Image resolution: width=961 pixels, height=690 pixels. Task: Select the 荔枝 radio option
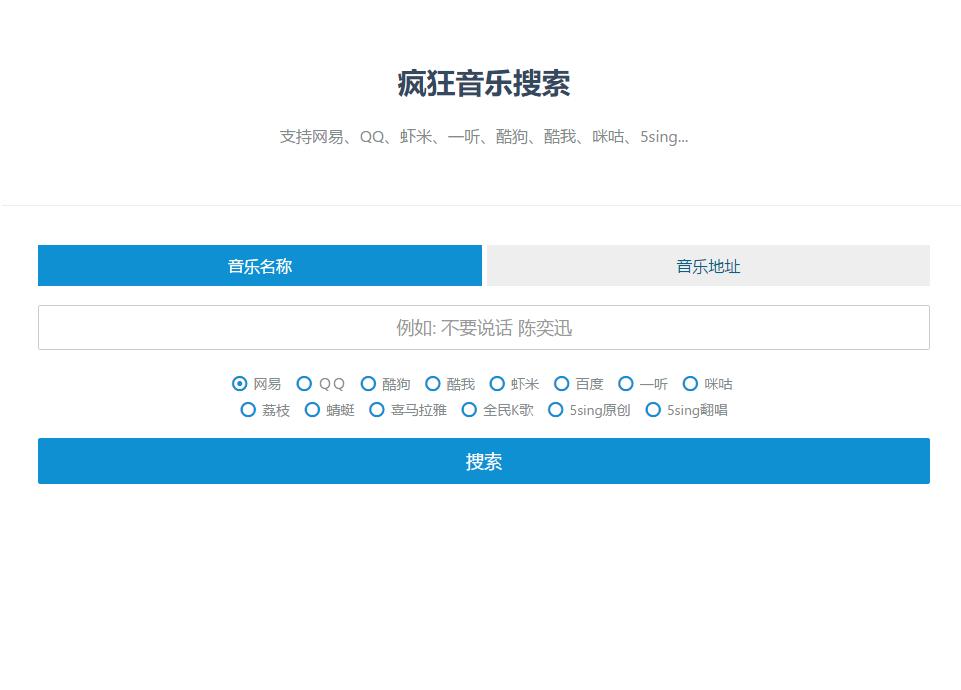(x=248, y=410)
